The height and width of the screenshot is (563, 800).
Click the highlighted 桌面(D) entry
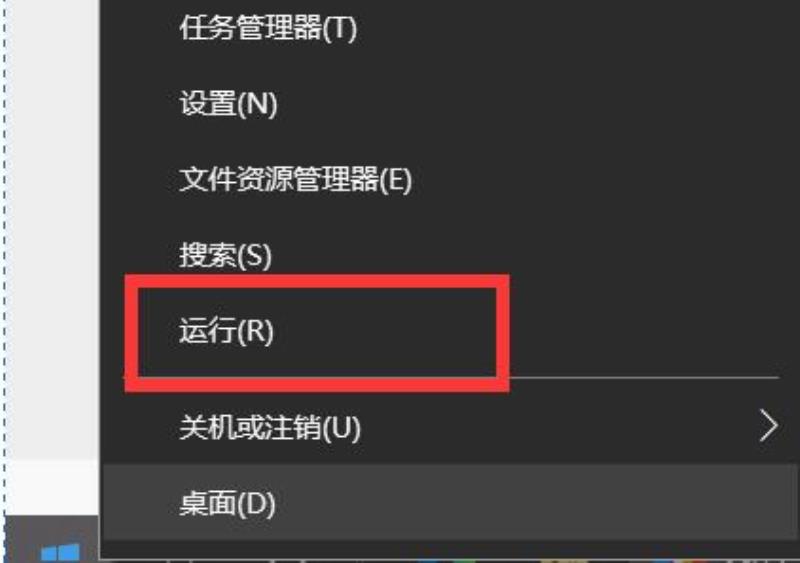click(449, 502)
